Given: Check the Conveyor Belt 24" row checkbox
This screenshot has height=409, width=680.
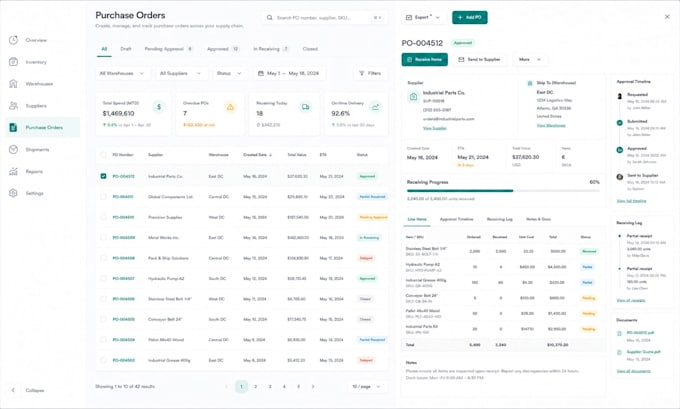Looking at the screenshot, I should [x=103, y=319].
